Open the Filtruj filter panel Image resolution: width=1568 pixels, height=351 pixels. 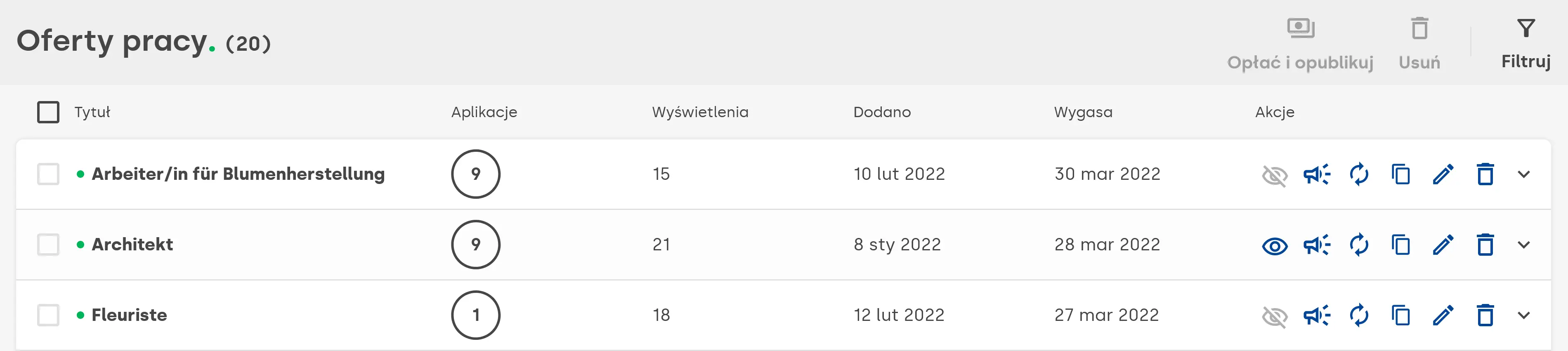[x=1525, y=42]
